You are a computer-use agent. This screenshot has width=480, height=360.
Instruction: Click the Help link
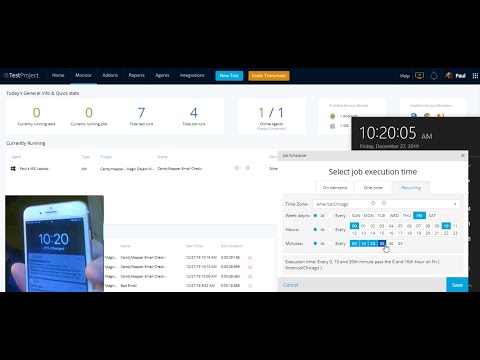tap(405, 76)
